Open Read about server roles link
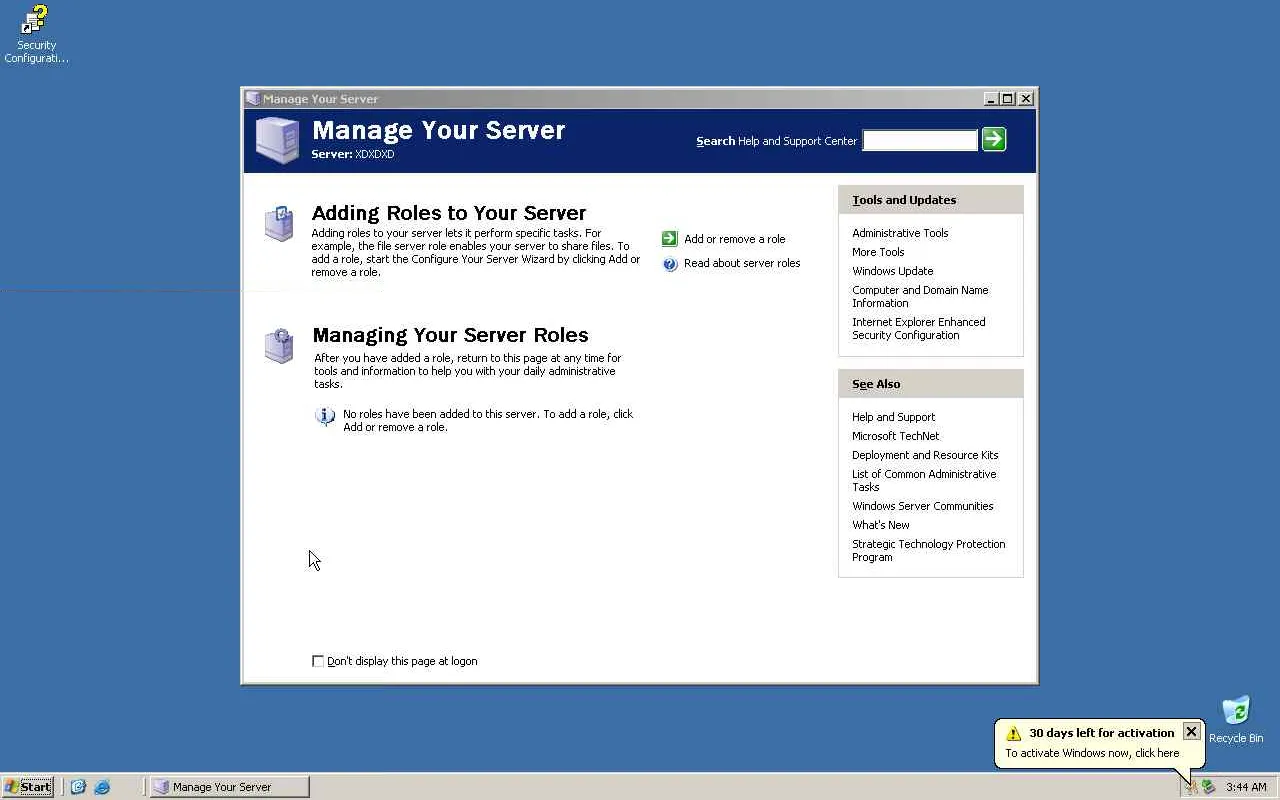Image resolution: width=1280 pixels, height=800 pixels. 742,263
